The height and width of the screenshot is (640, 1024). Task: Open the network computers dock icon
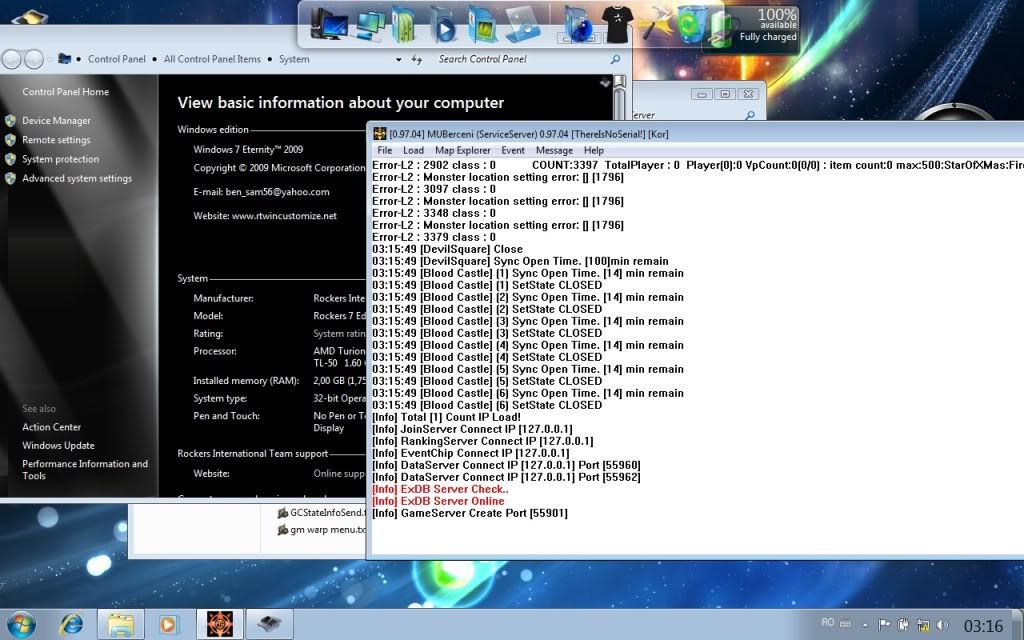coord(369,24)
